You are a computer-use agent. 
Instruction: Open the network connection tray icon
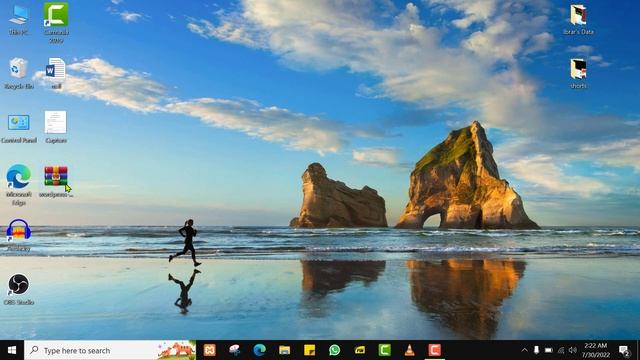(561, 350)
